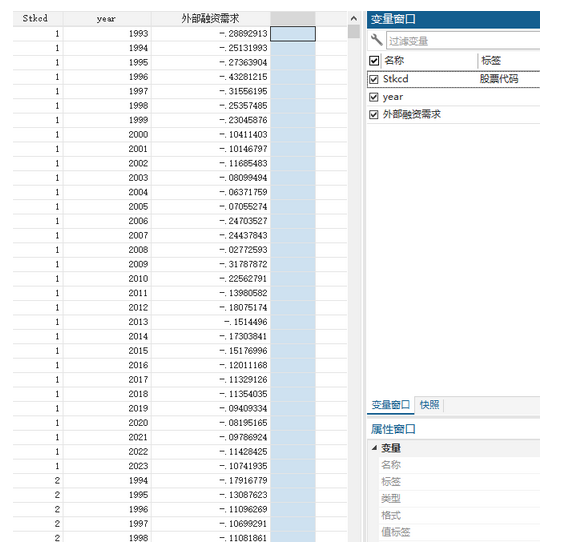The height and width of the screenshot is (552, 578).
Task: Click year cell 2023
Action: point(138,466)
